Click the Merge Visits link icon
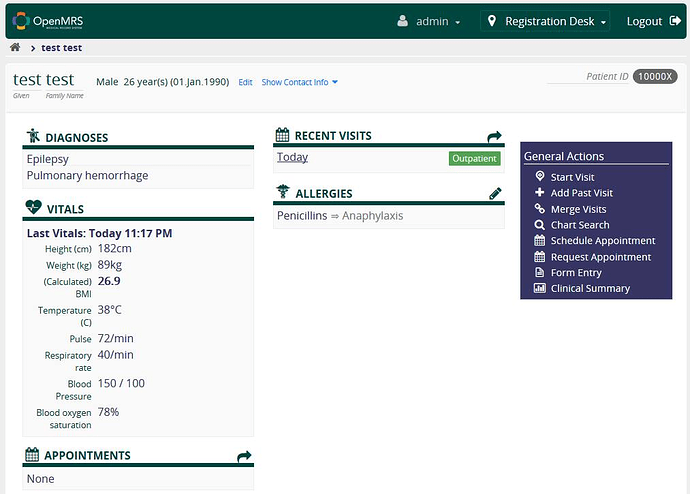 (540, 209)
